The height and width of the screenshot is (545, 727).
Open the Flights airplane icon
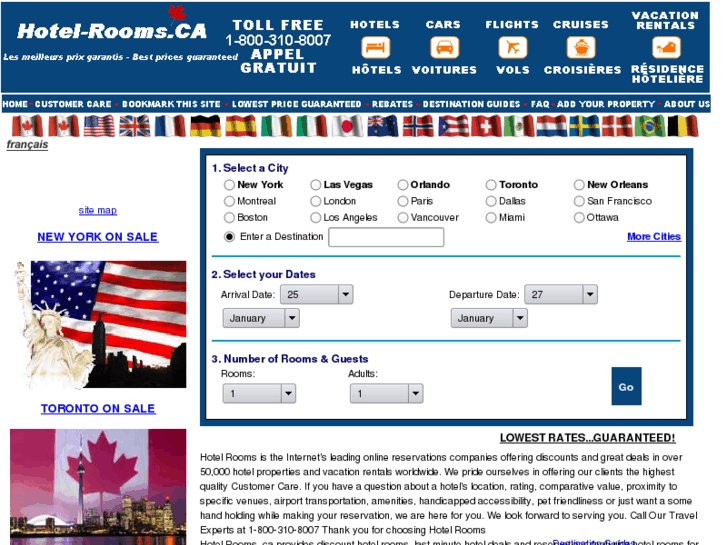[512, 47]
